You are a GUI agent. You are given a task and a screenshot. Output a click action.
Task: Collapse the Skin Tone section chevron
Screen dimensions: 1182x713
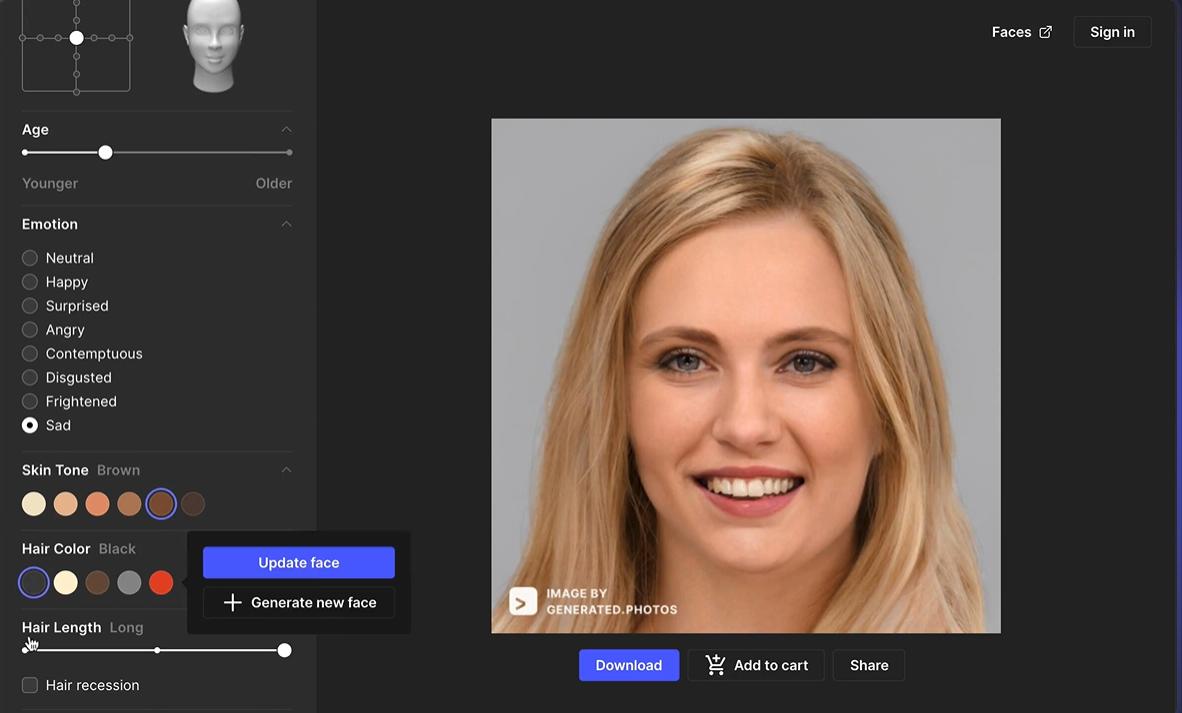(x=286, y=470)
